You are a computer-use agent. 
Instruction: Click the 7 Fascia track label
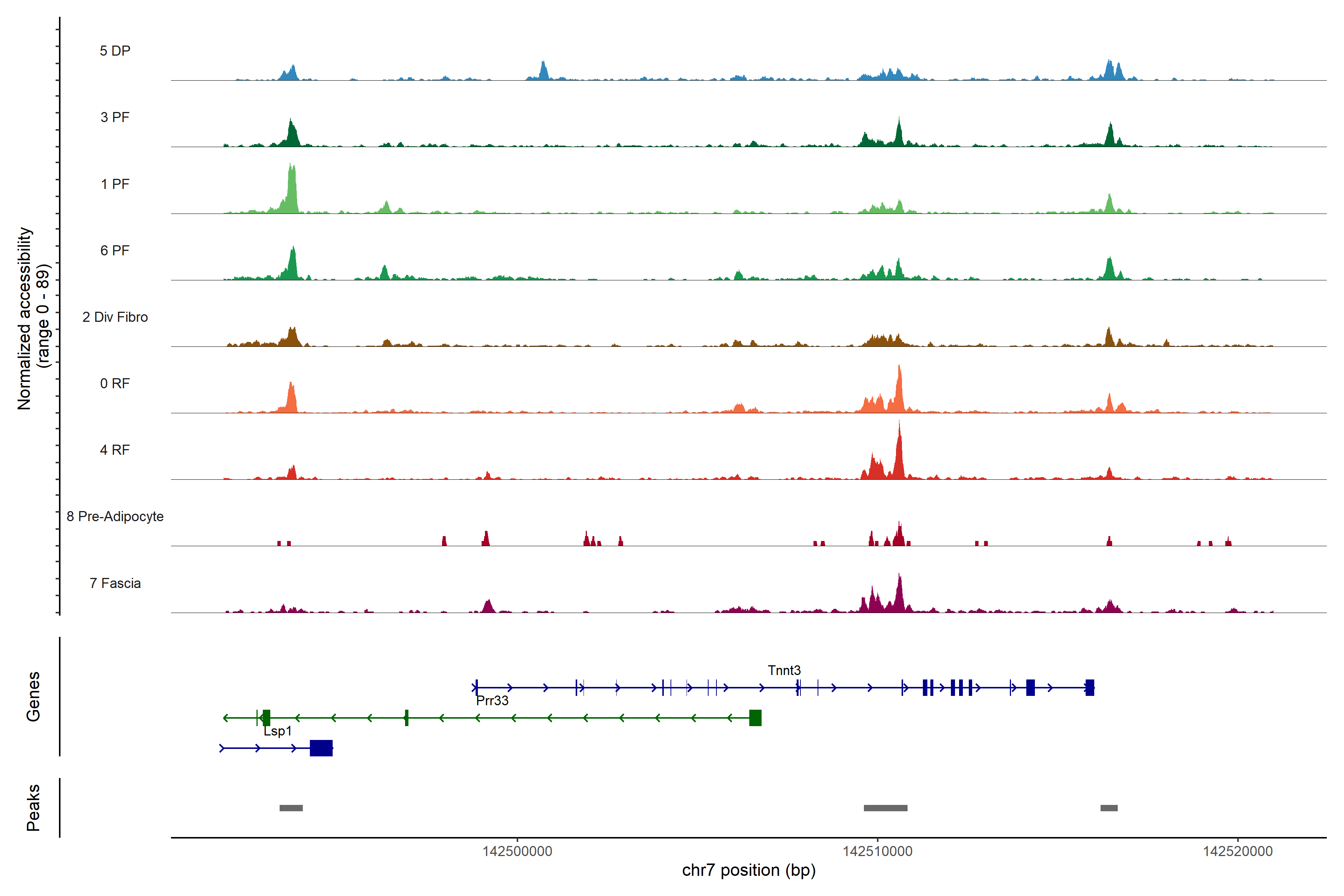point(115,584)
